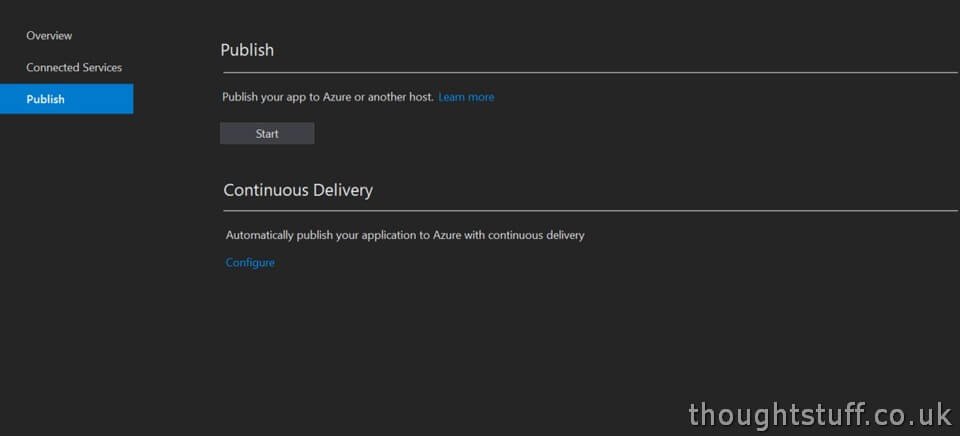Screen dimensions: 960x436
Task: Click the word 'Azure' in the Publish description
Action: coord(336,97)
